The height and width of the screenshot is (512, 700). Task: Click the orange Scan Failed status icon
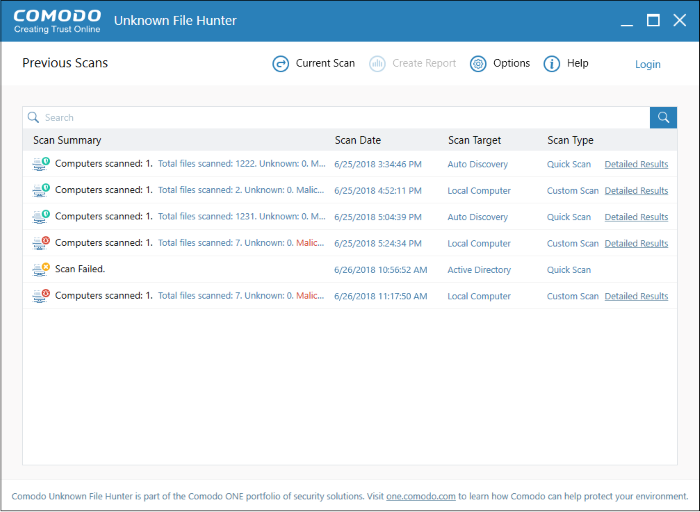pyautogui.click(x=41, y=269)
